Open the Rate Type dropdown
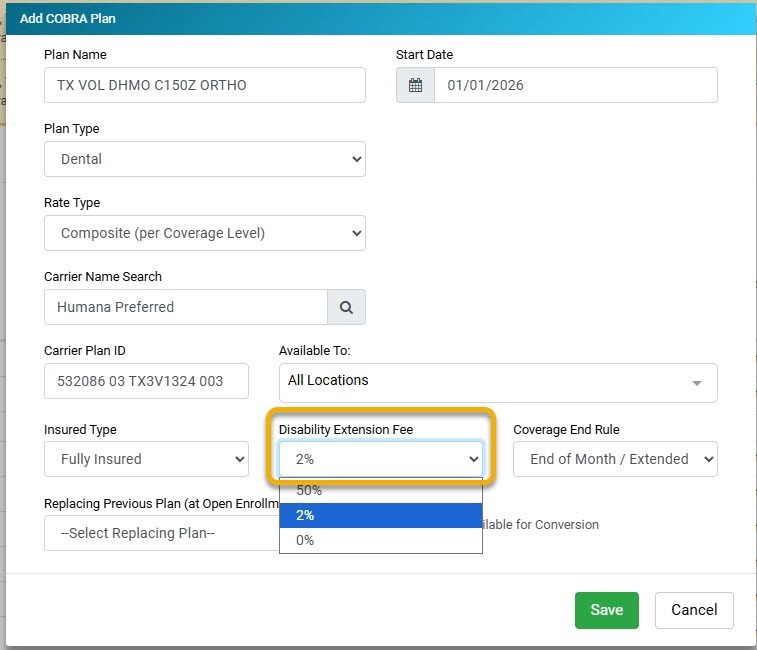This screenshot has width=757, height=650. [205, 233]
